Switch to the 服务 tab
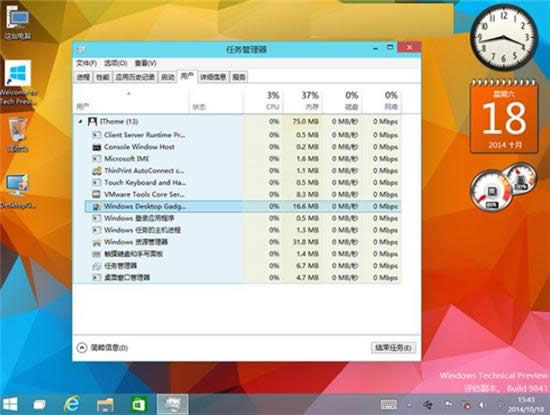The height and width of the screenshot is (415, 550). [x=239, y=77]
